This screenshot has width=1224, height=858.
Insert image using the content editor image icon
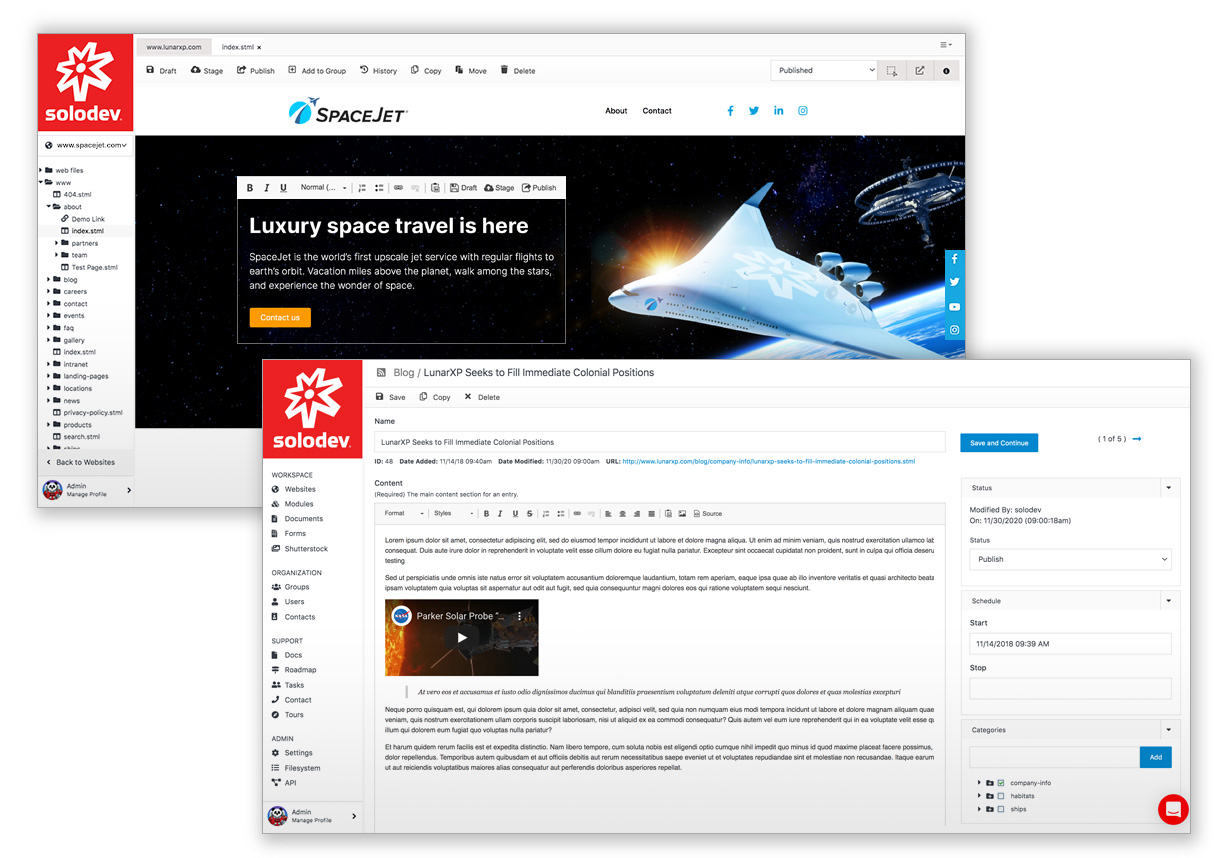click(x=682, y=514)
